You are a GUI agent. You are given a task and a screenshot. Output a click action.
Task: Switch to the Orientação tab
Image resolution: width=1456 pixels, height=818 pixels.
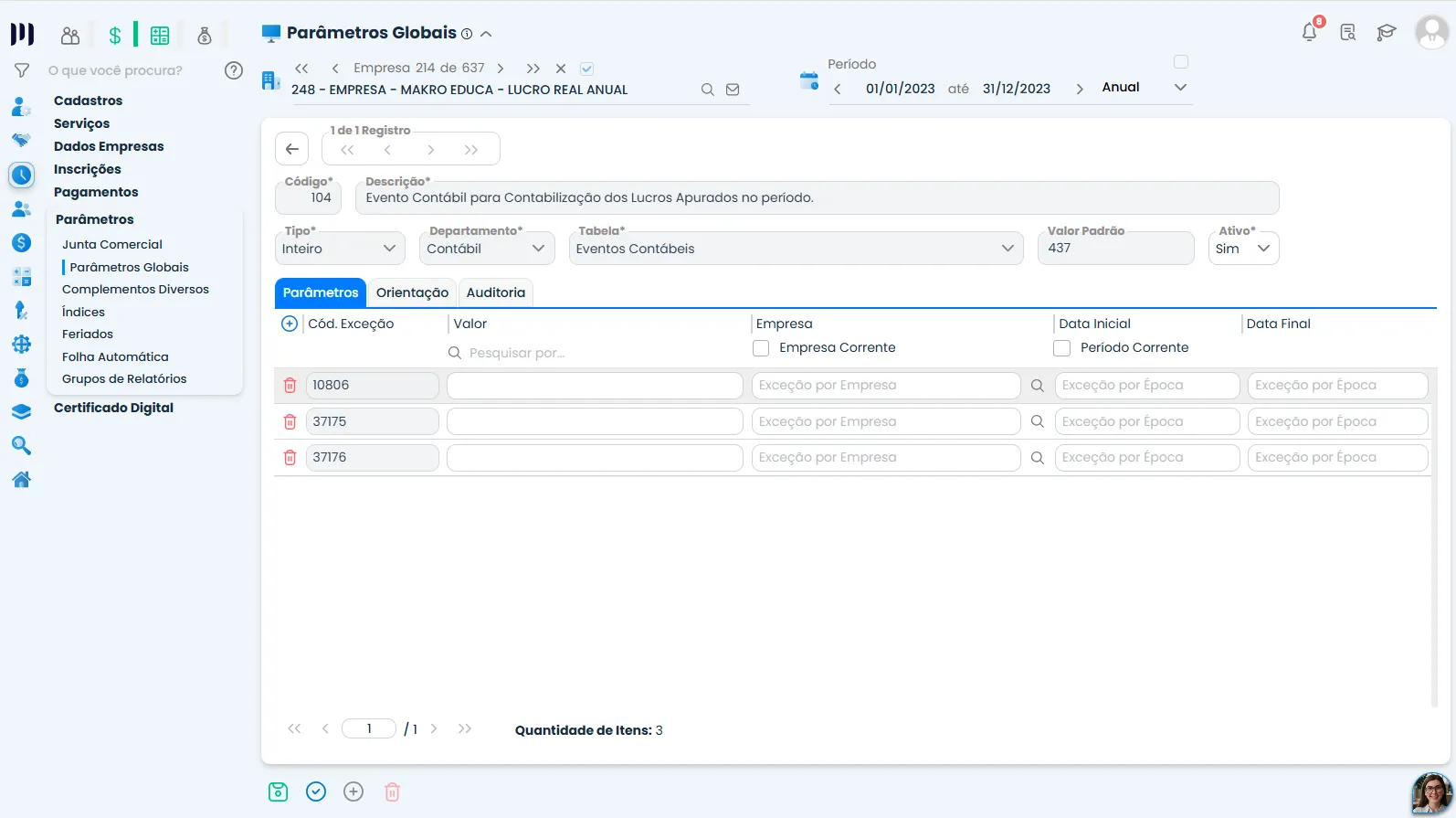point(412,292)
